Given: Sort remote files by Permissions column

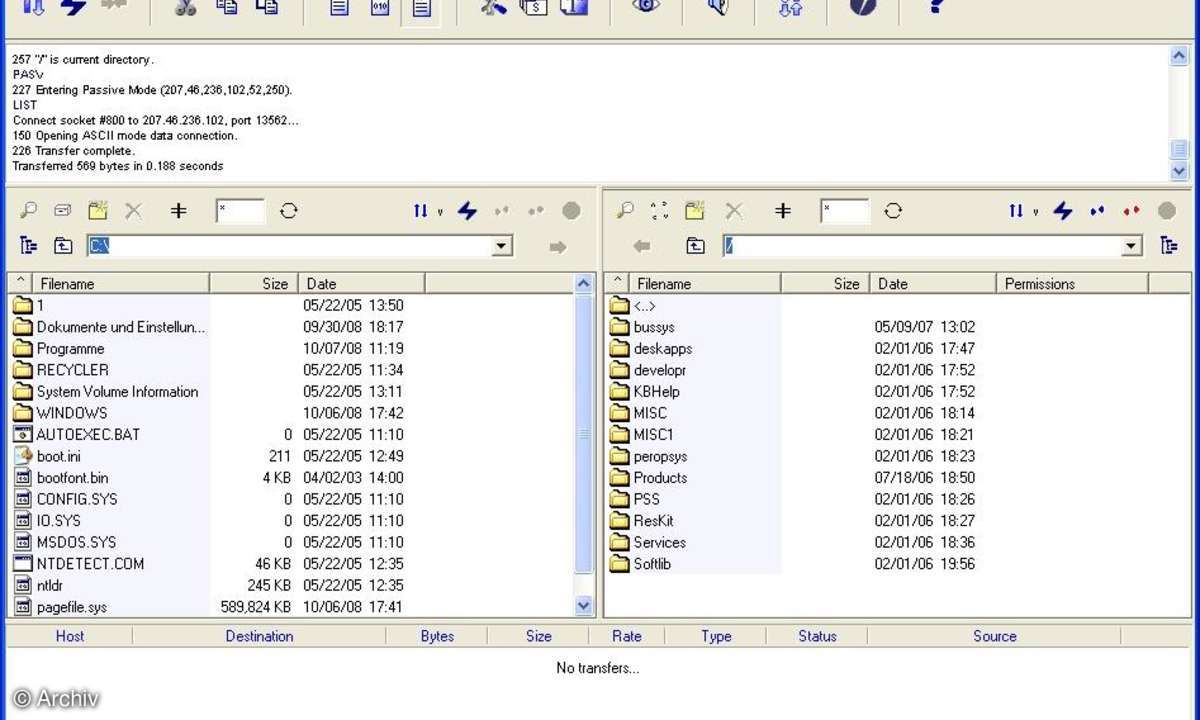Looking at the screenshot, I should [x=1073, y=284].
